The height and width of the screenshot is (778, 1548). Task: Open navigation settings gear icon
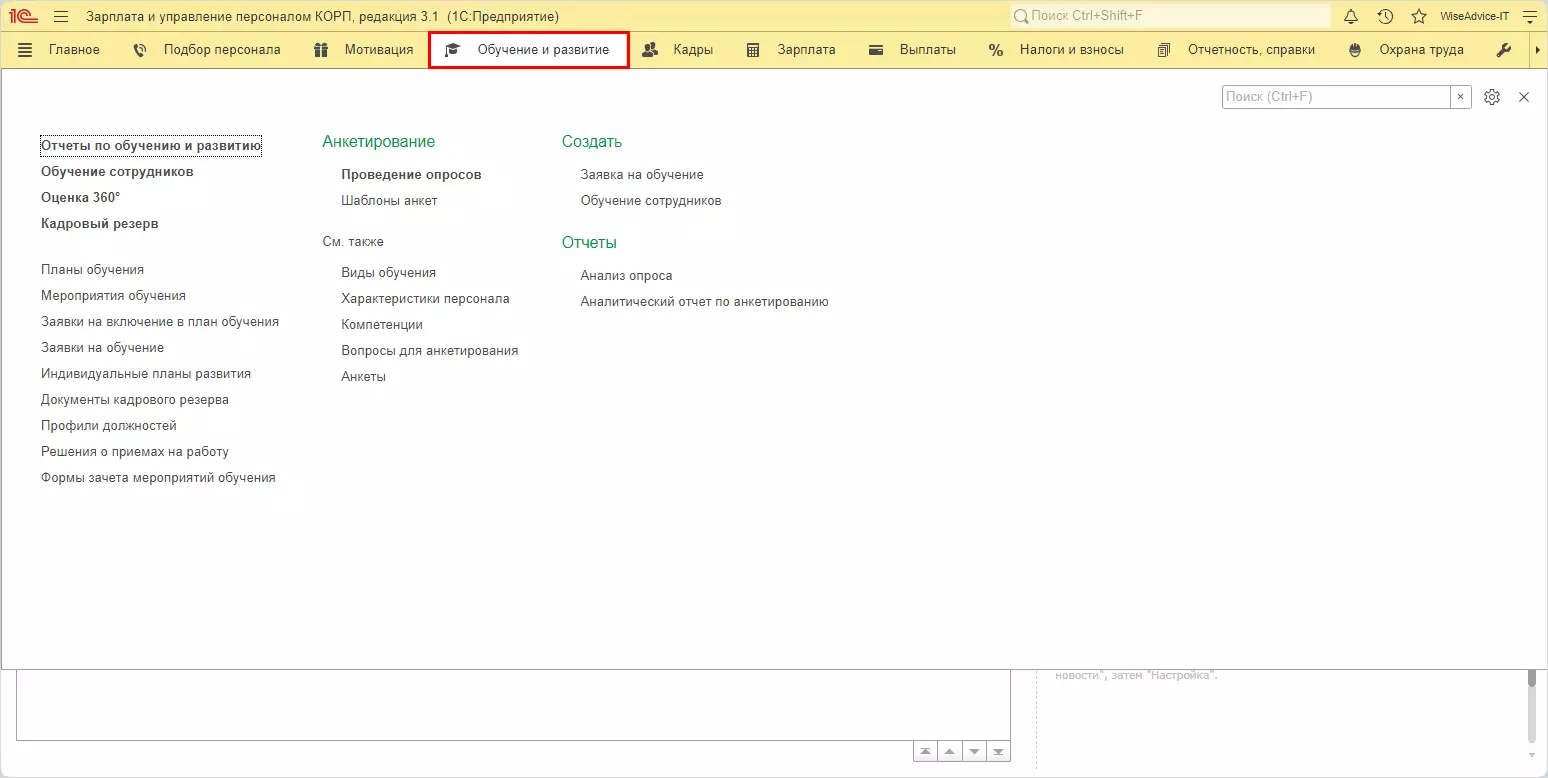pyautogui.click(x=1492, y=97)
